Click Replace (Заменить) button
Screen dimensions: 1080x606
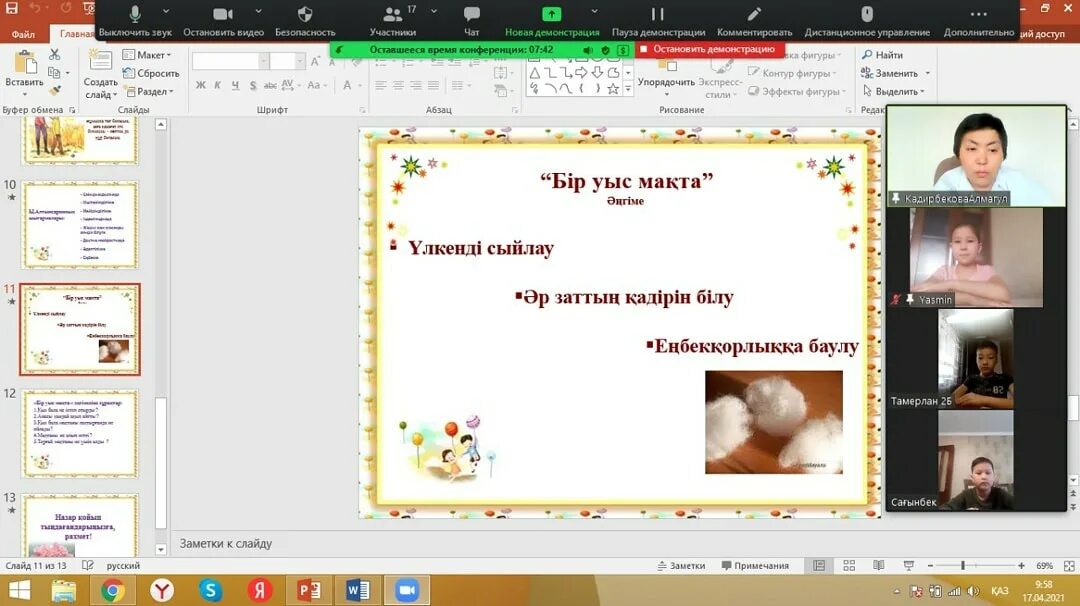pyautogui.click(x=889, y=73)
